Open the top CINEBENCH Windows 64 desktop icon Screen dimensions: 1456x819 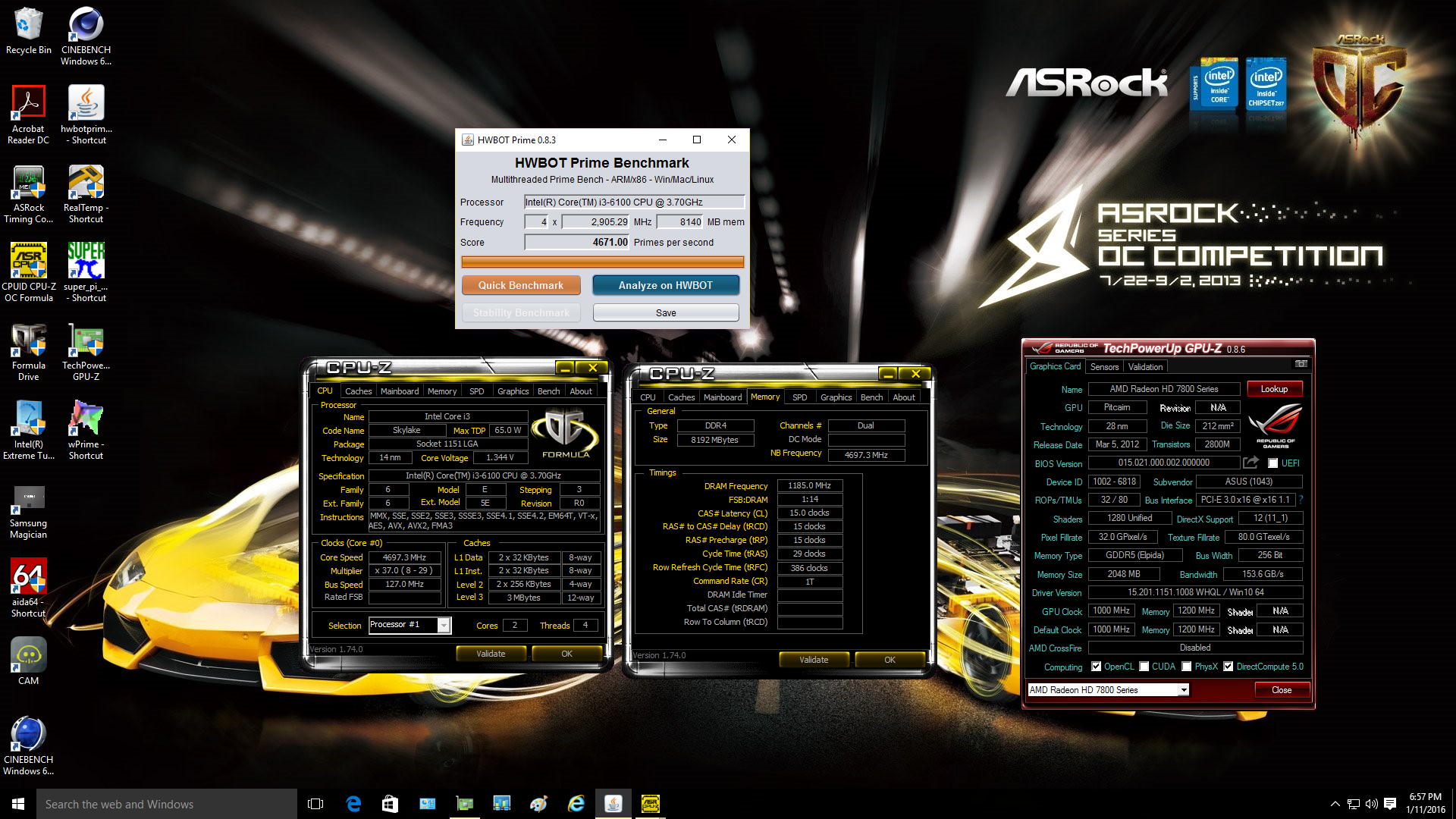(86, 36)
